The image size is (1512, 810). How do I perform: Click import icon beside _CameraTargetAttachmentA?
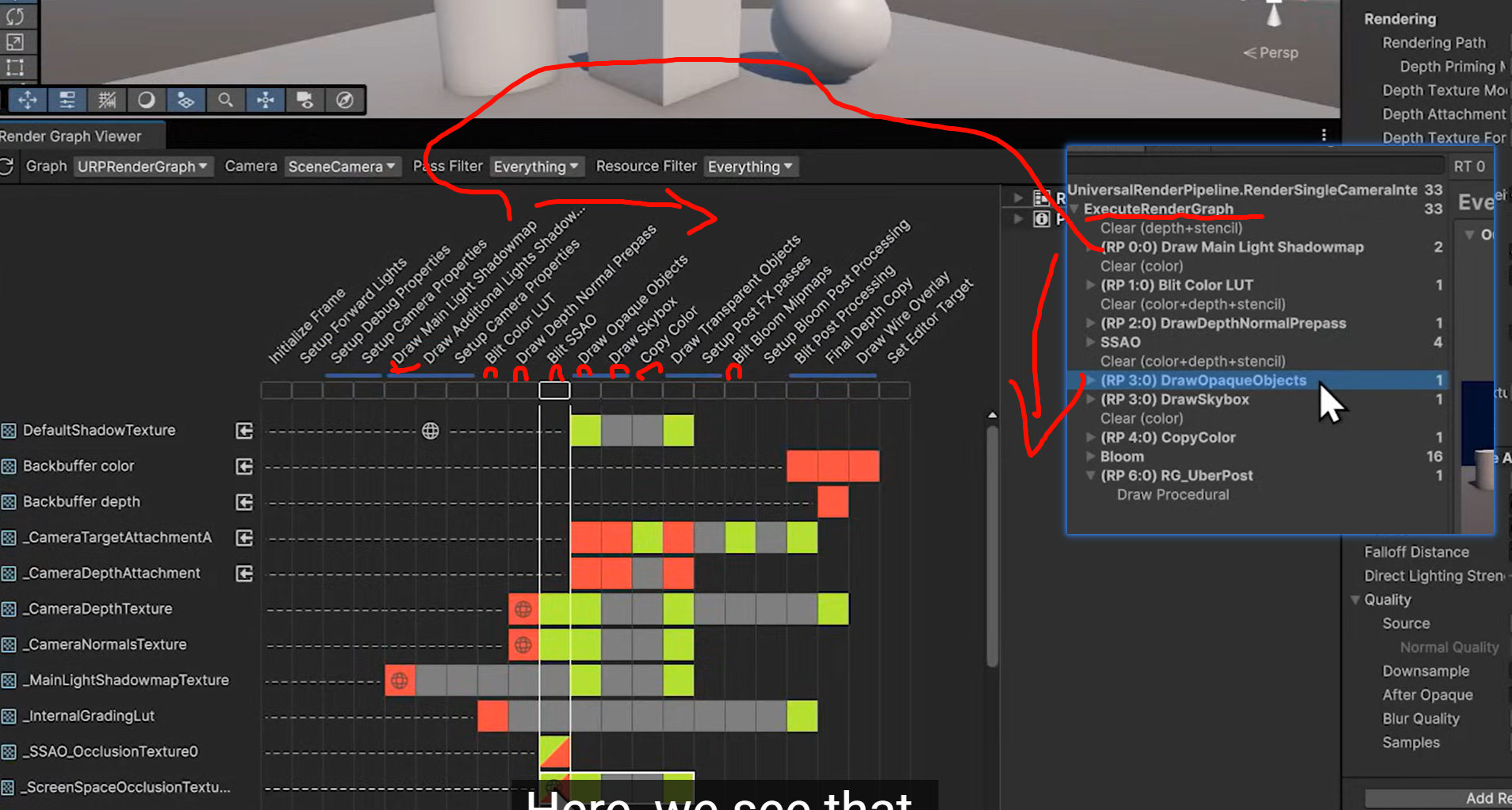(244, 538)
